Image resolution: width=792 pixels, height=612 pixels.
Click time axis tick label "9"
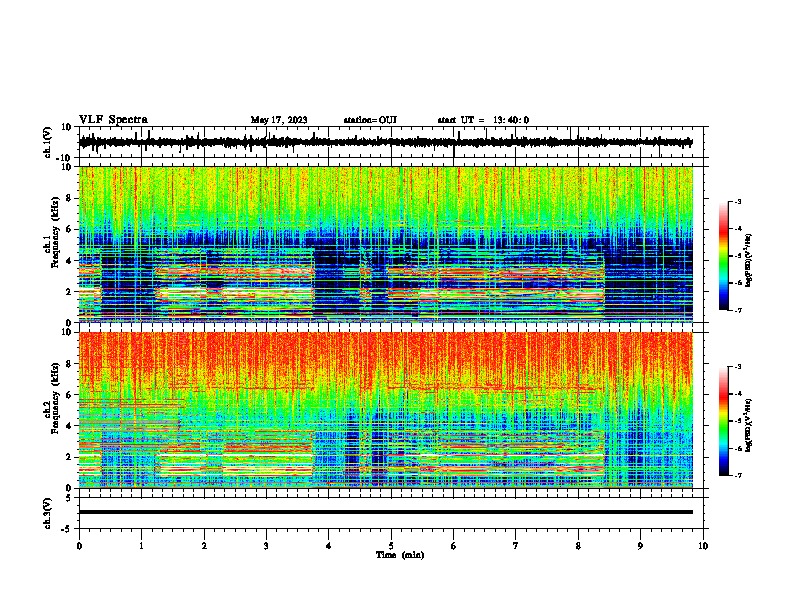[640, 546]
